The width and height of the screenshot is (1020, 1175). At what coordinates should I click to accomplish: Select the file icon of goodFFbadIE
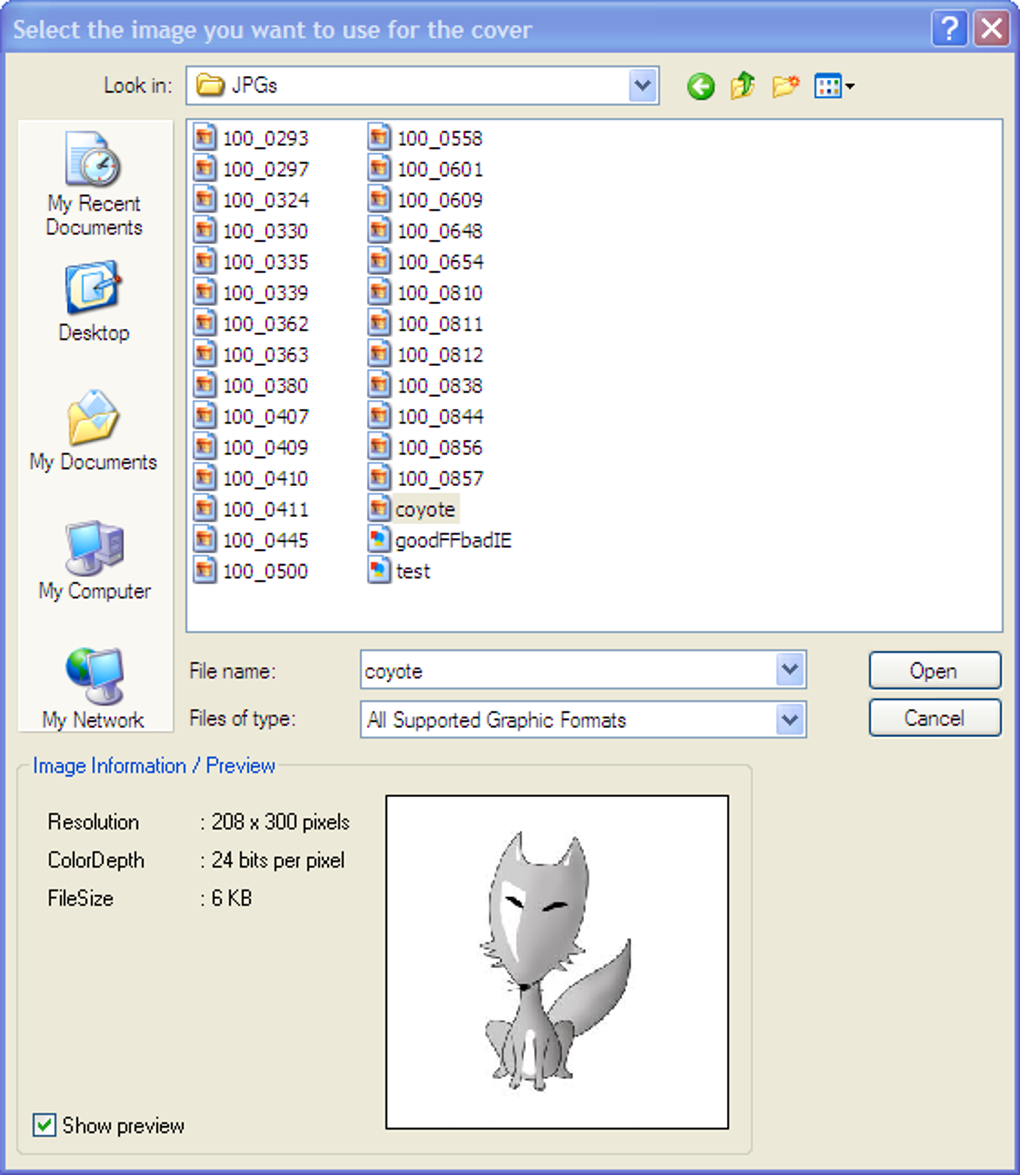(x=379, y=540)
